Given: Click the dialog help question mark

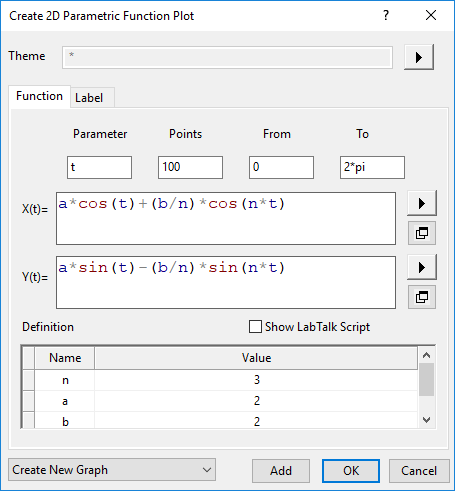Looking at the screenshot, I should tap(386, 15).
